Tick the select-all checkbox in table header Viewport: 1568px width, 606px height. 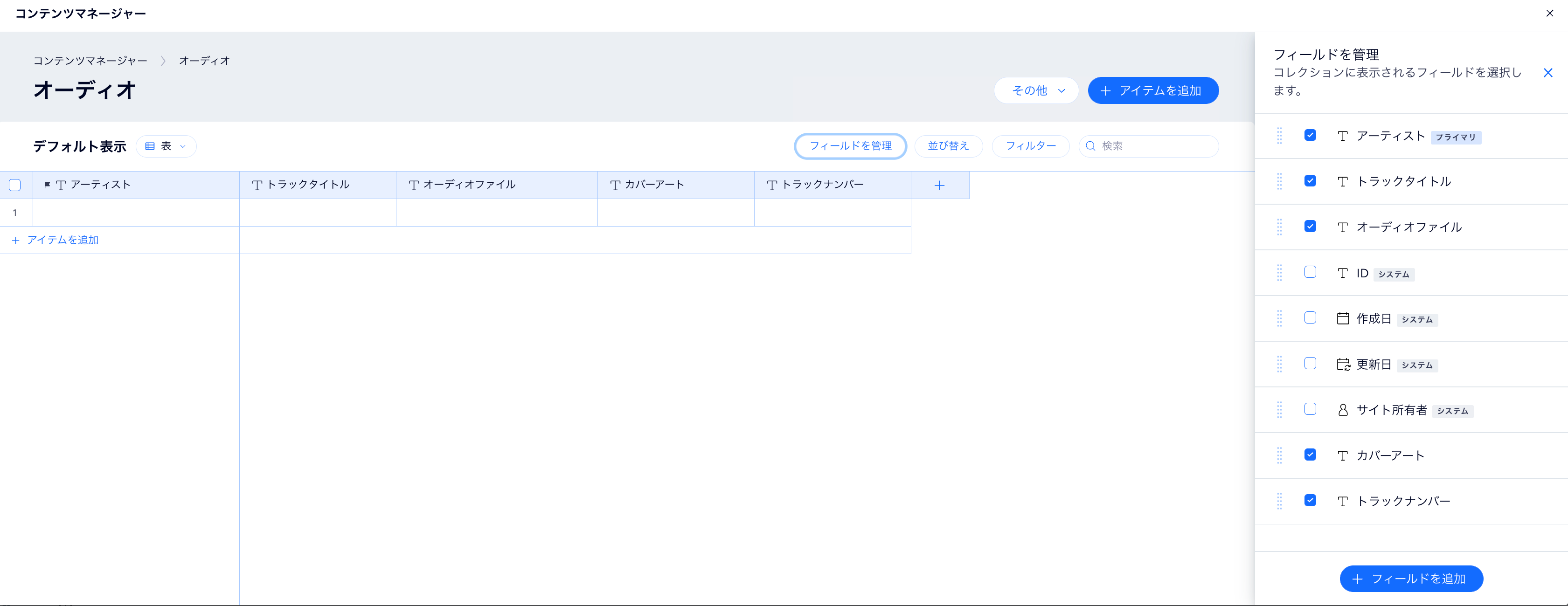15,186
